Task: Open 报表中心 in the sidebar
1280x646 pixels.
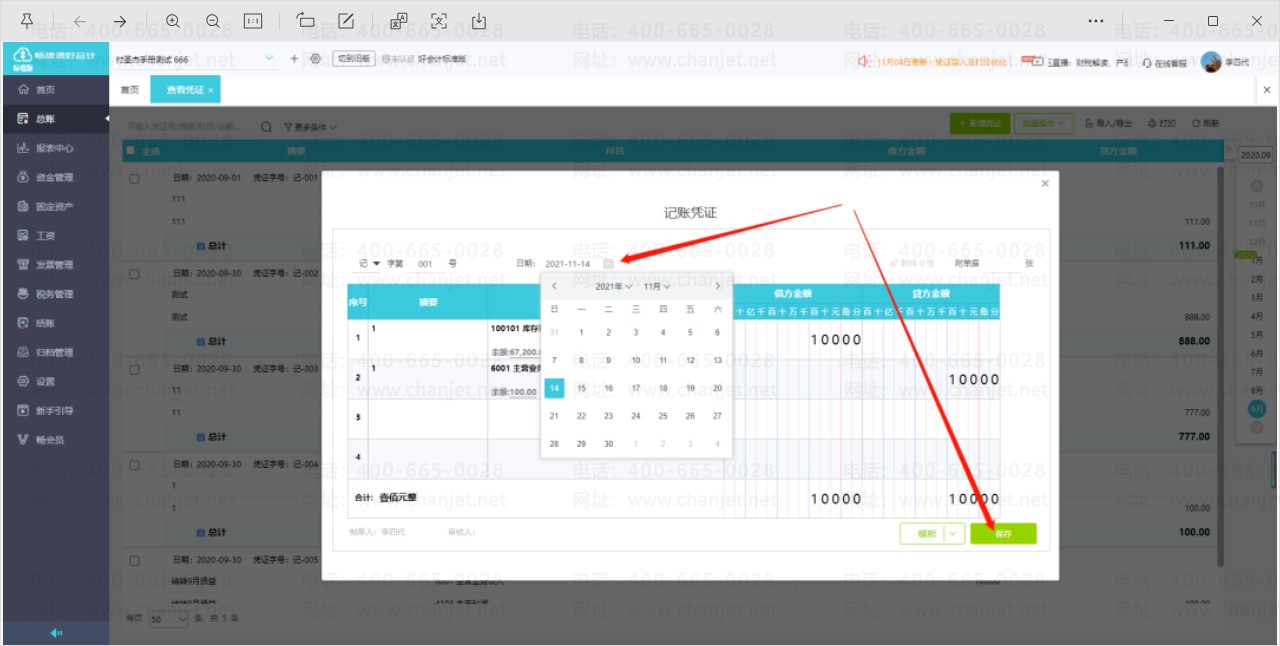Action: (x=55, y=148)
